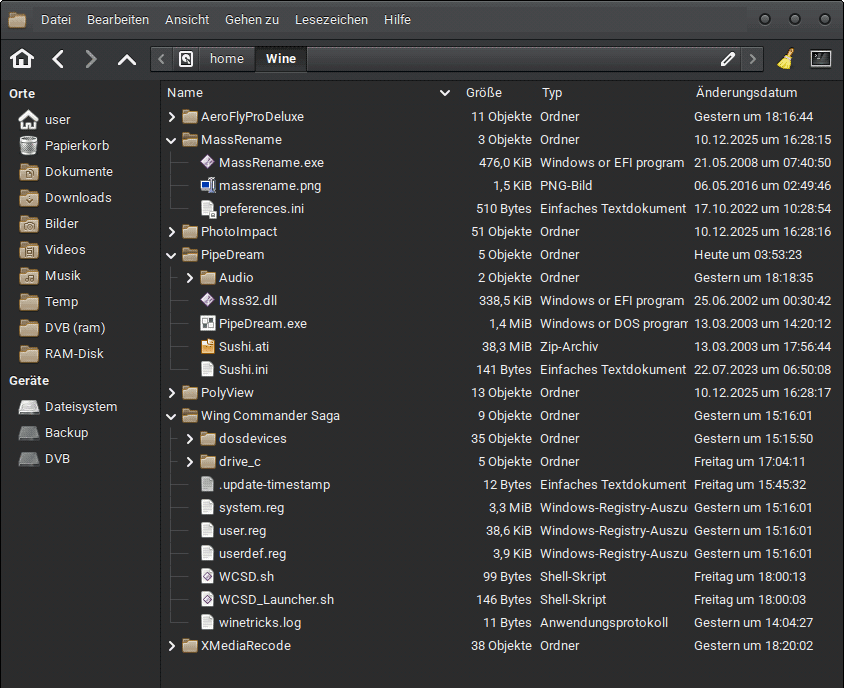
Task: Open Bilder in the sidebar
Action: pyautogui.click(x=48, y=223)
